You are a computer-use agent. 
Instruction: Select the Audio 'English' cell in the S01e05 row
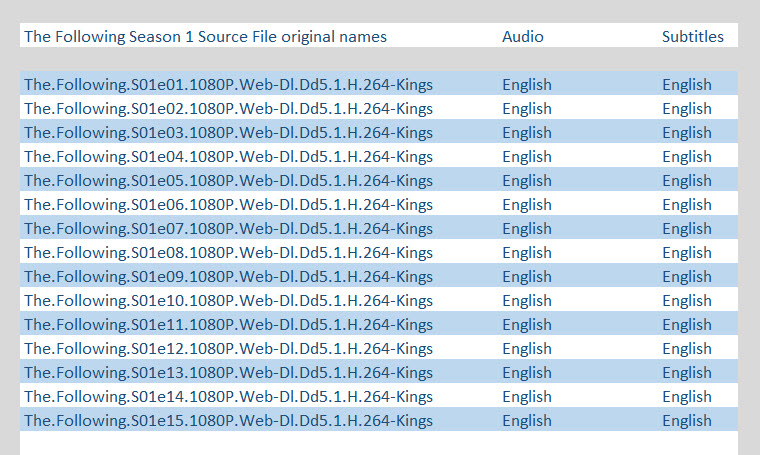pyautogui.click(x=527, y=181)
